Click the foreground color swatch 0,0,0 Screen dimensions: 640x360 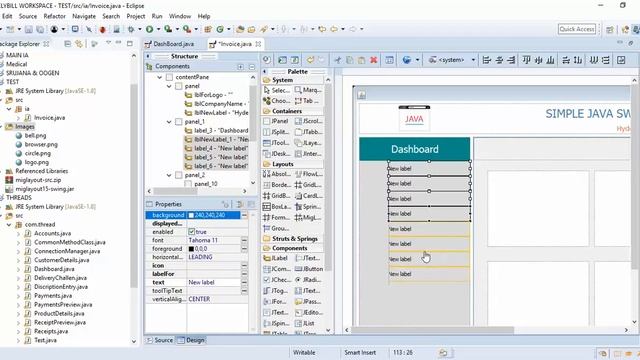coord(191,249)
